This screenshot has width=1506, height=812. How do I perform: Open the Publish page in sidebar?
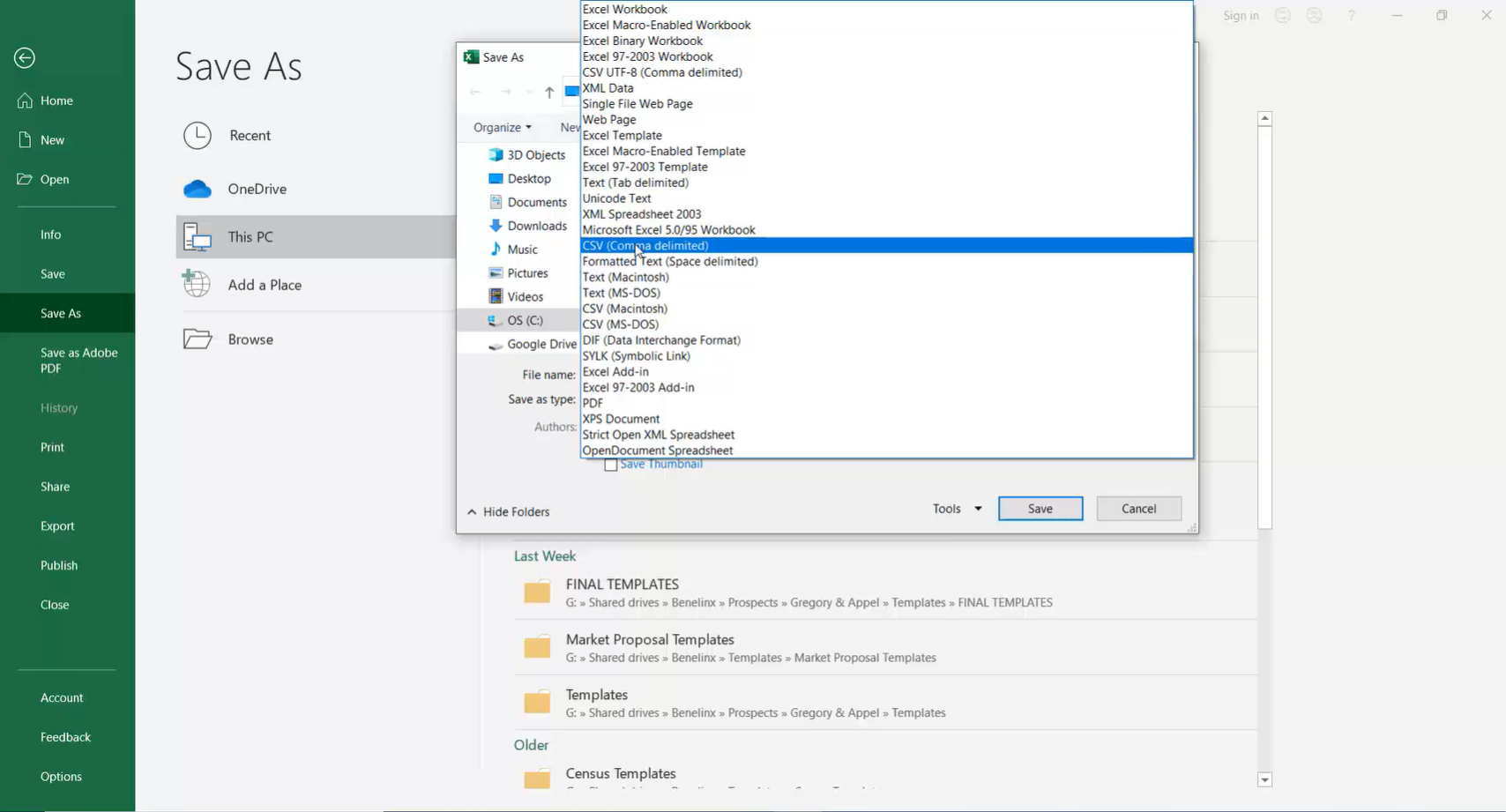(x=67, y=565)
